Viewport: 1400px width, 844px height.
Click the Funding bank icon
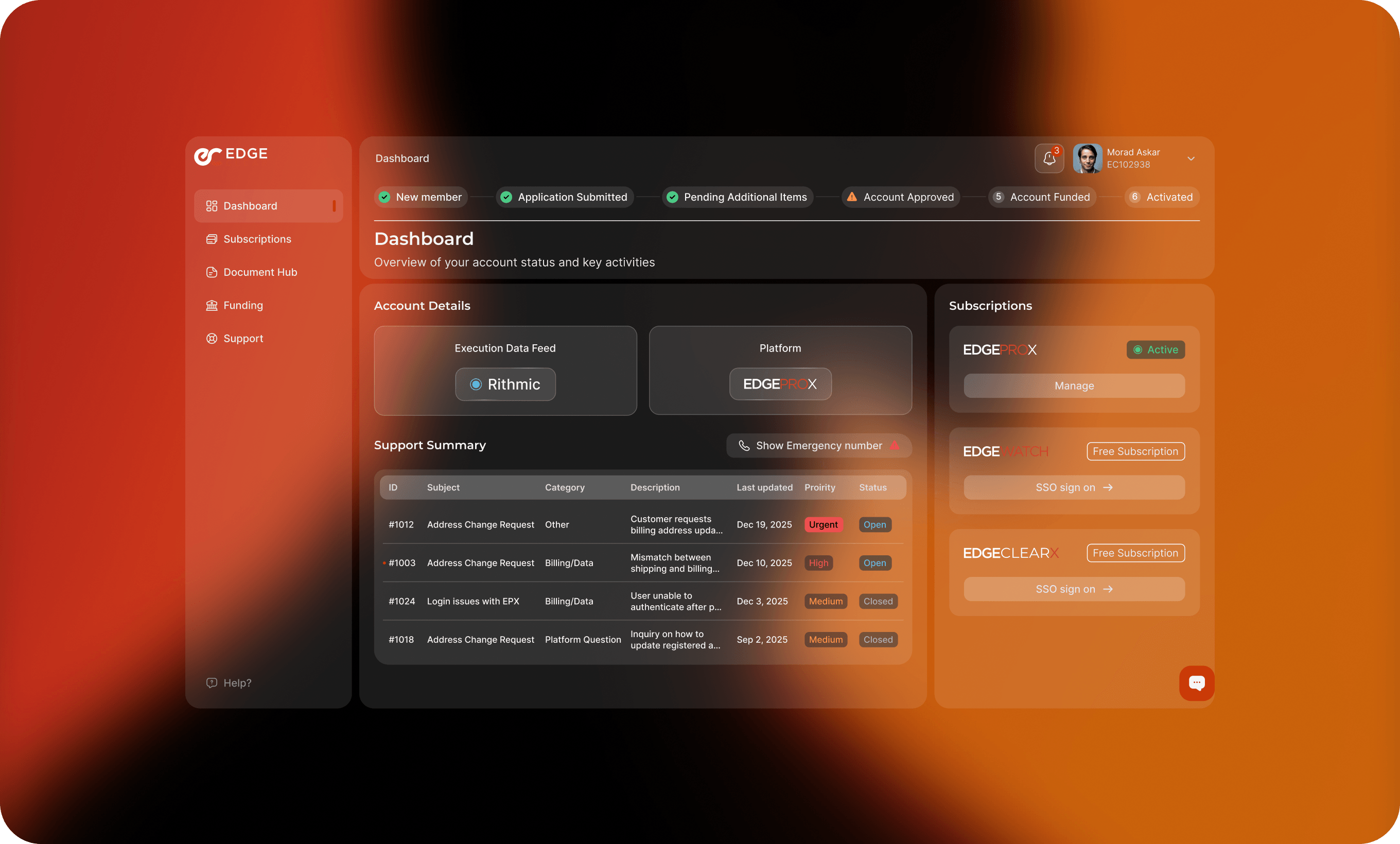point(212,305)
